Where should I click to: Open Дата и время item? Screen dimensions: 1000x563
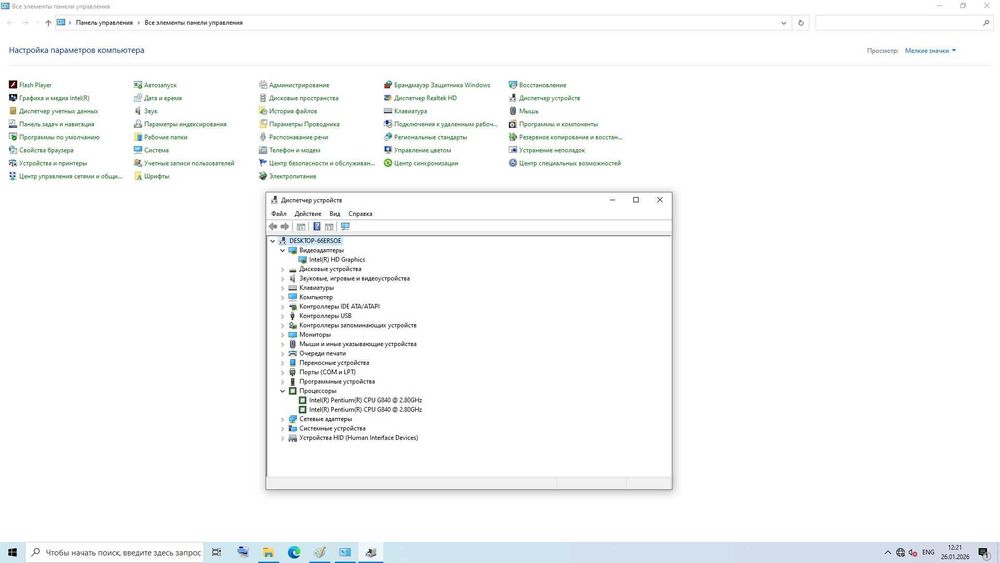(158, 98)
